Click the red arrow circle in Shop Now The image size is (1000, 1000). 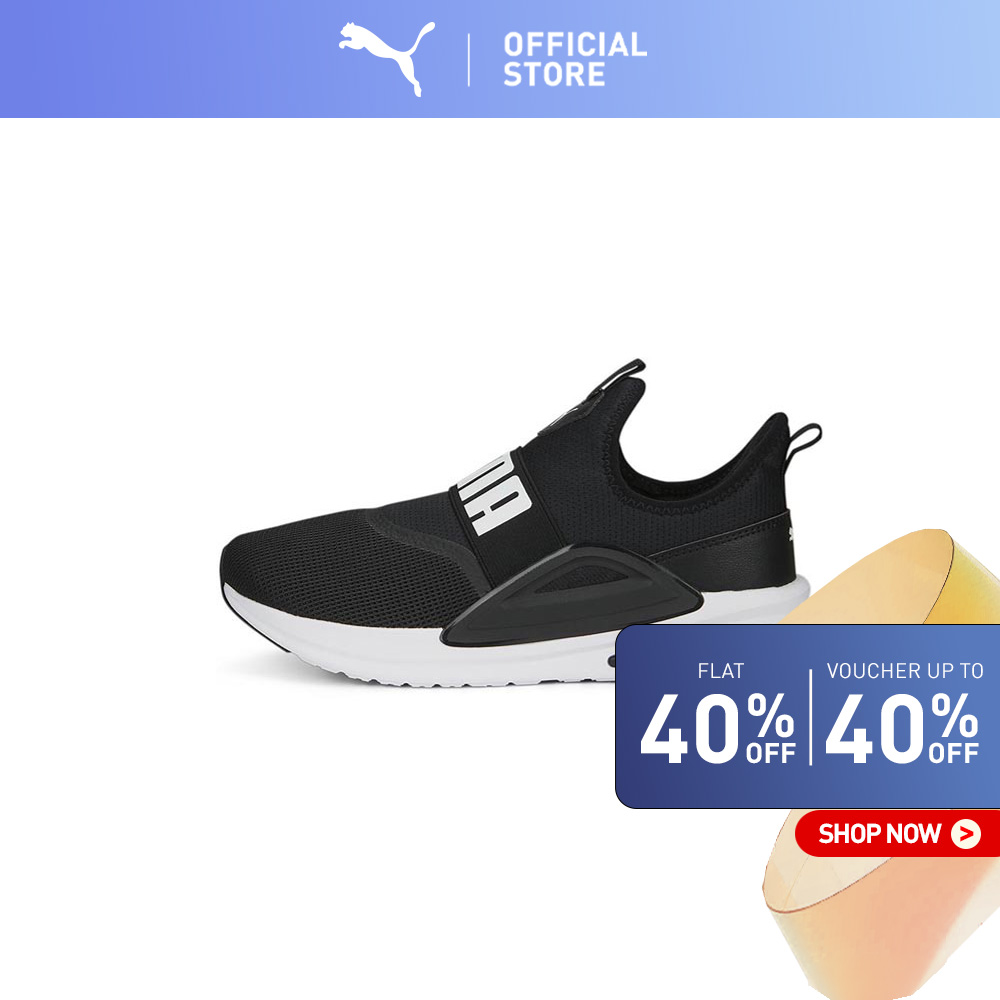966,834
